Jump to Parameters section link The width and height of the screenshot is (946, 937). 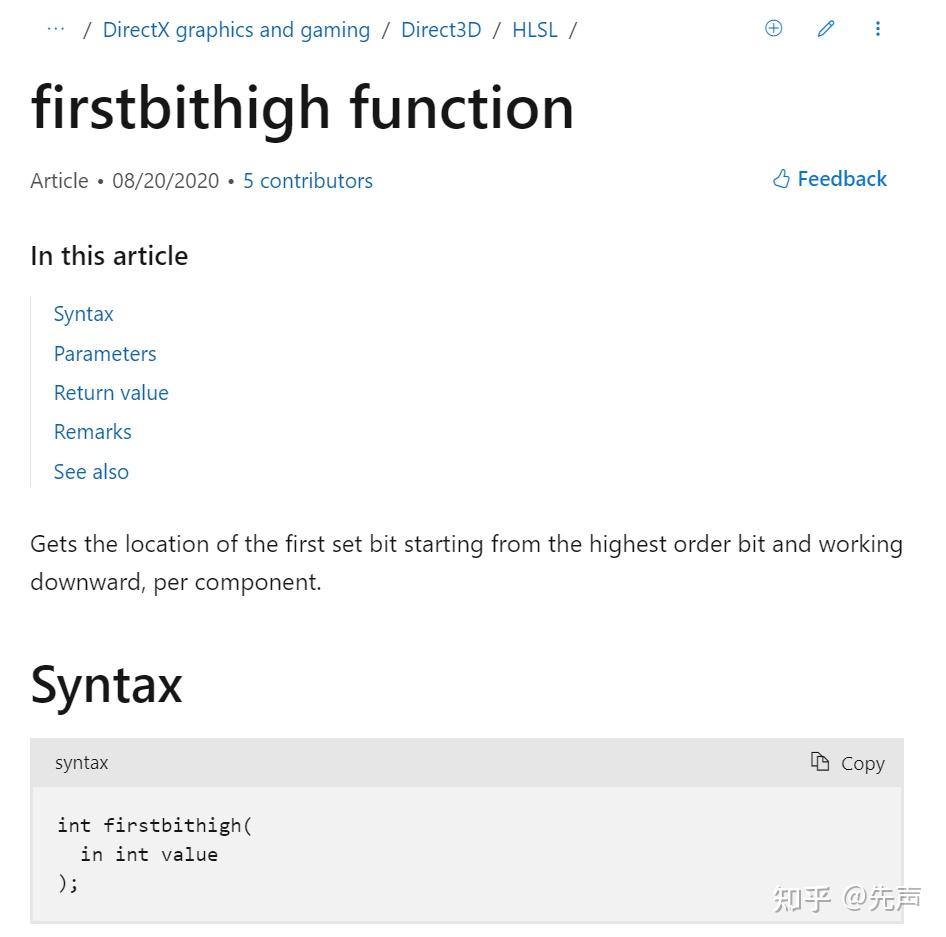point(105,354)
